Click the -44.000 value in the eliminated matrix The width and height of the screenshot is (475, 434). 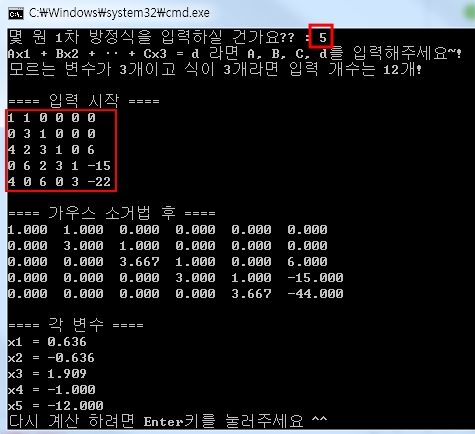click(315, 294)
